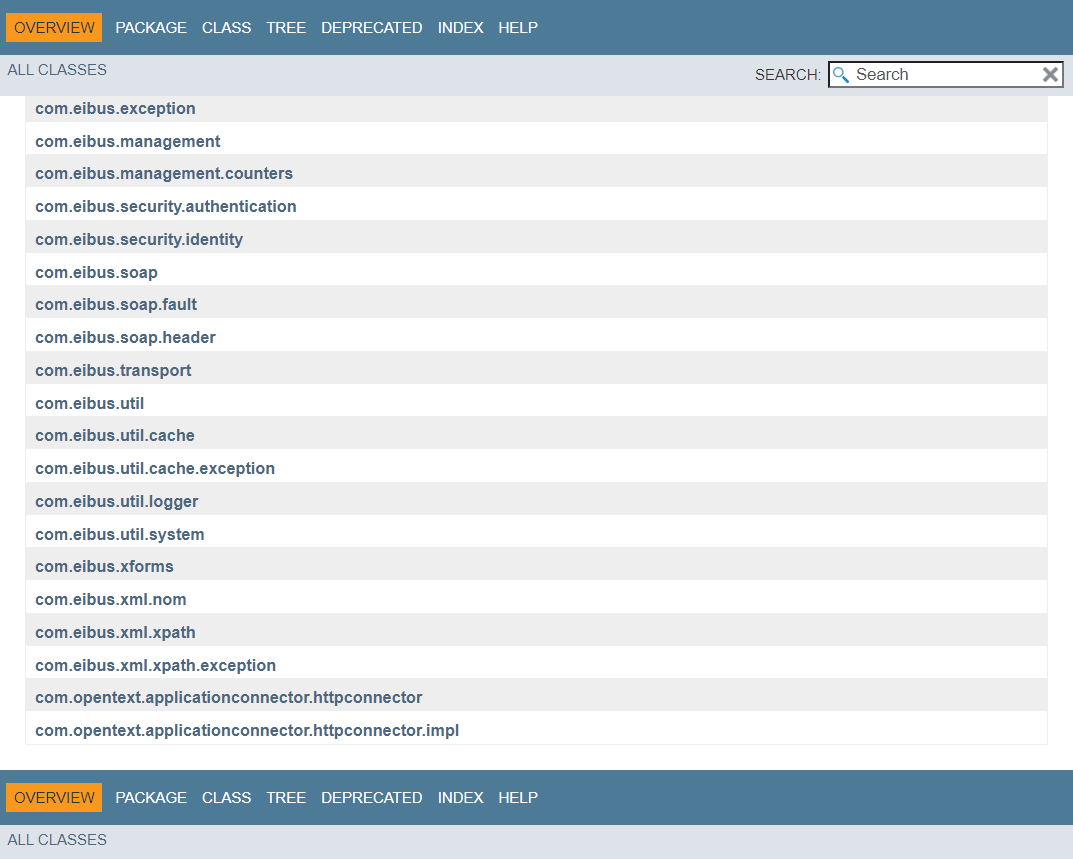Open com.opentext.applicationconnector.httpconnector.impl package
1073x859 pixels.
click(x=247, y=731)
